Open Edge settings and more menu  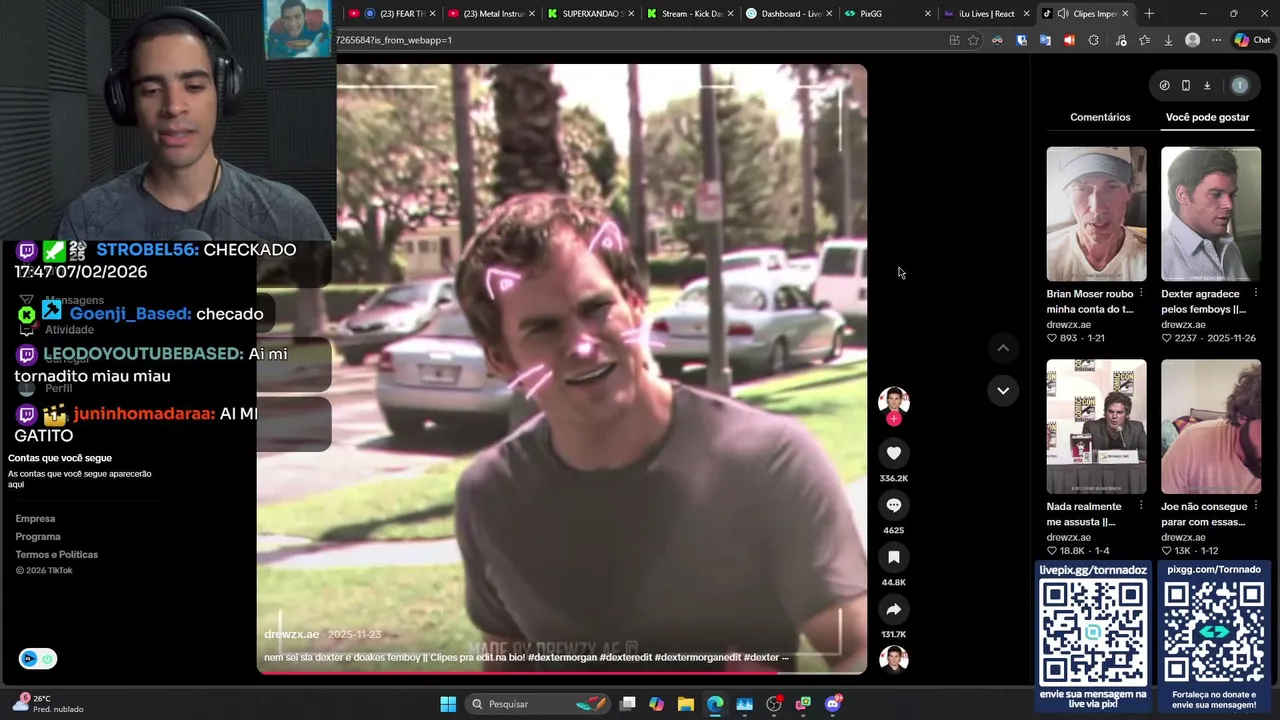click(x=1216, y=40)
